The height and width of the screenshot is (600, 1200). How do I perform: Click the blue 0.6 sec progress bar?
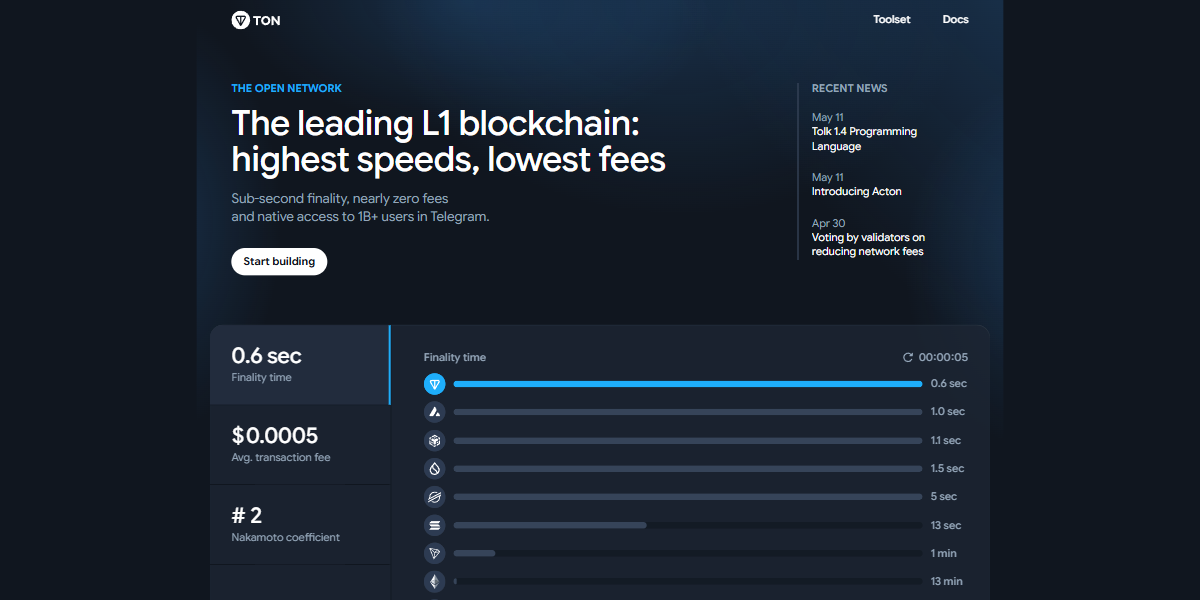[688, 384]
